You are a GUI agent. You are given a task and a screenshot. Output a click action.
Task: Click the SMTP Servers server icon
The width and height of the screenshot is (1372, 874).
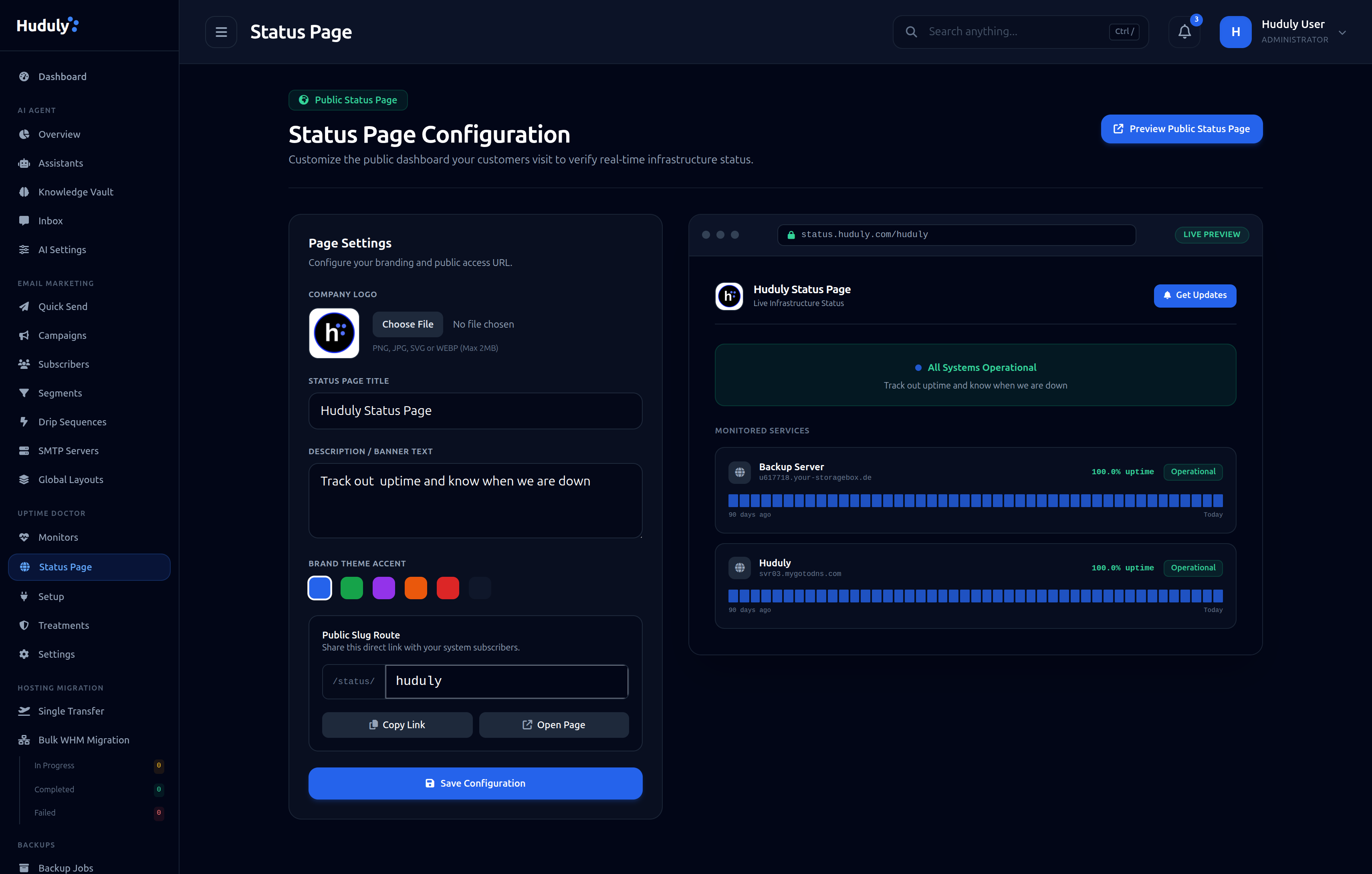click(x=24, y=450)
